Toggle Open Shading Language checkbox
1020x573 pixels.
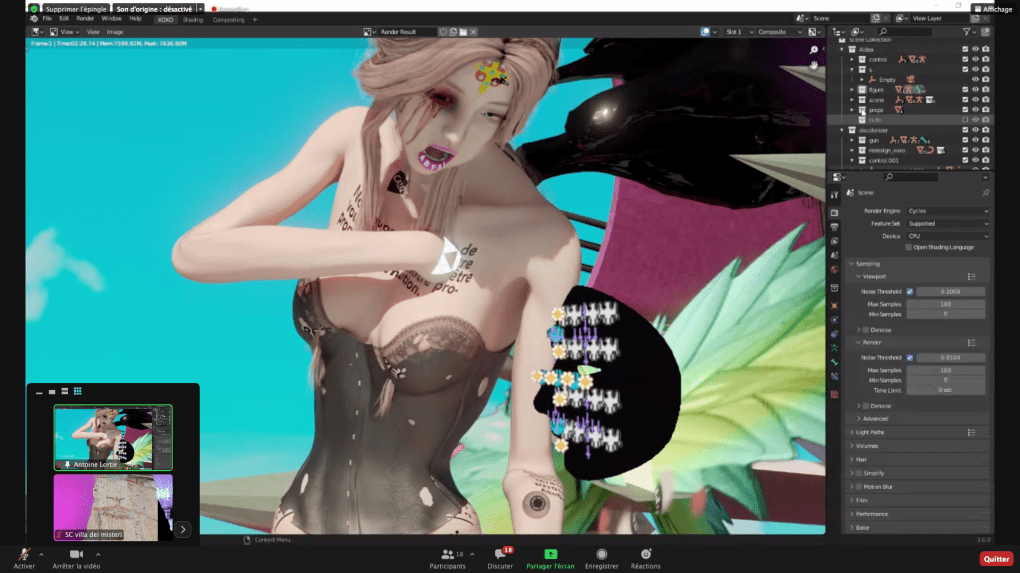point(908,247)
